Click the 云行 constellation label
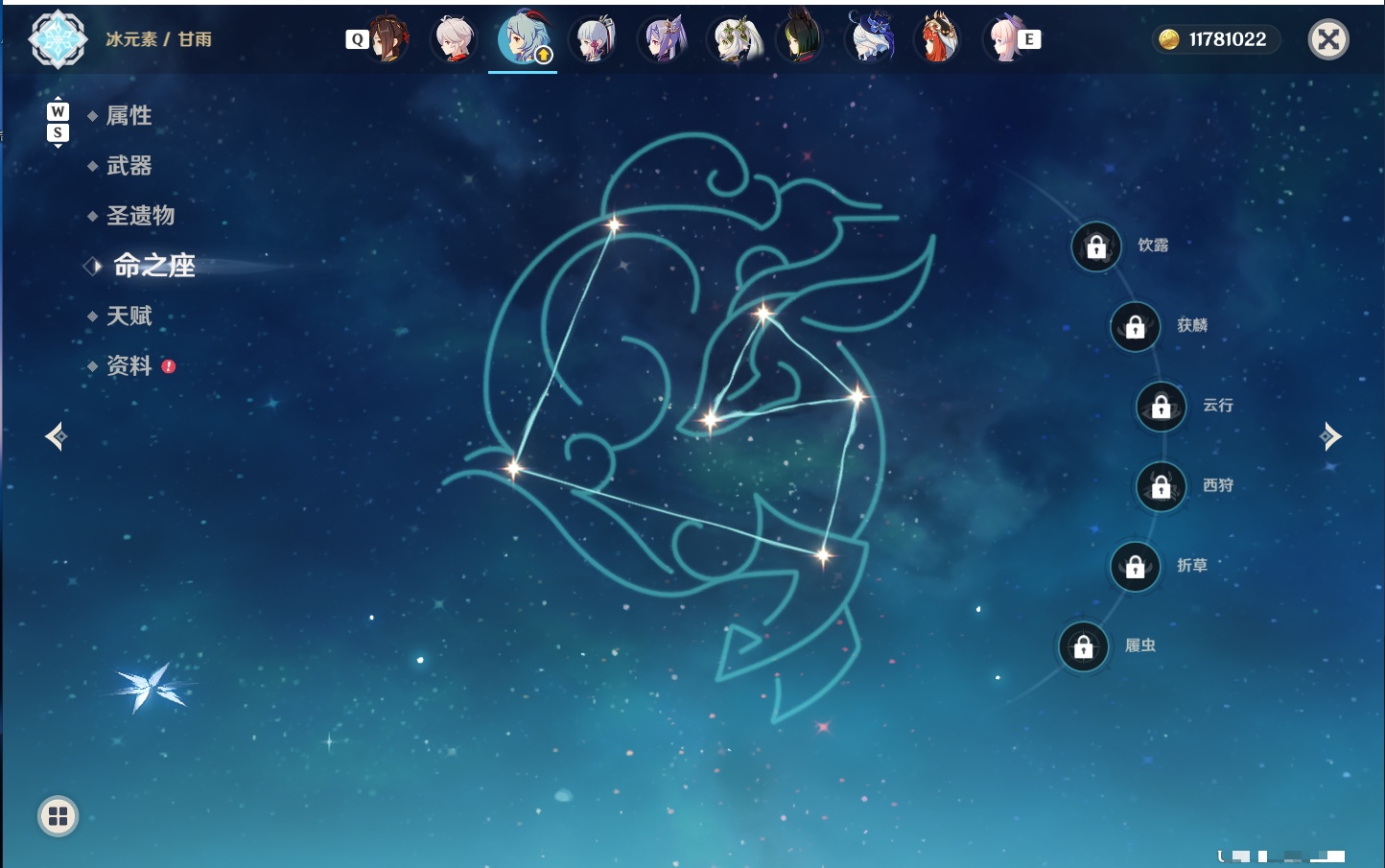 [x=1218, y=406]
